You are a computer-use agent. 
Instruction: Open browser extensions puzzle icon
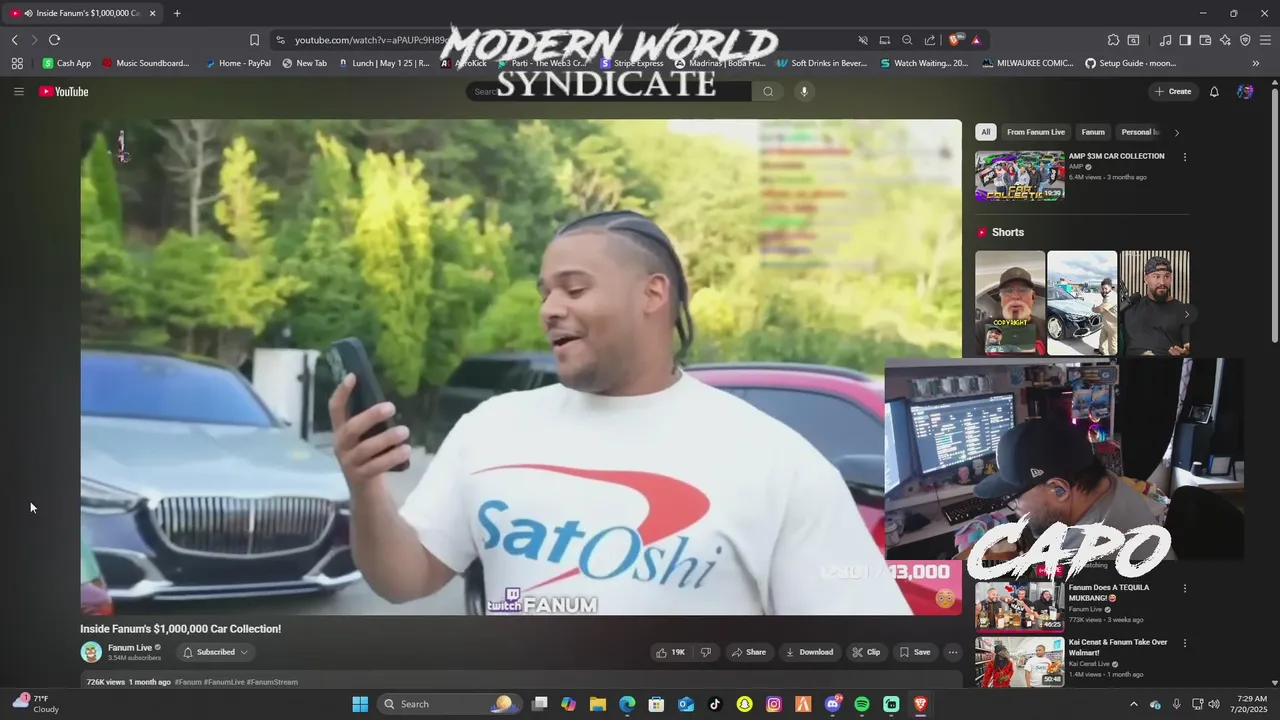[x=1113, y=40]
